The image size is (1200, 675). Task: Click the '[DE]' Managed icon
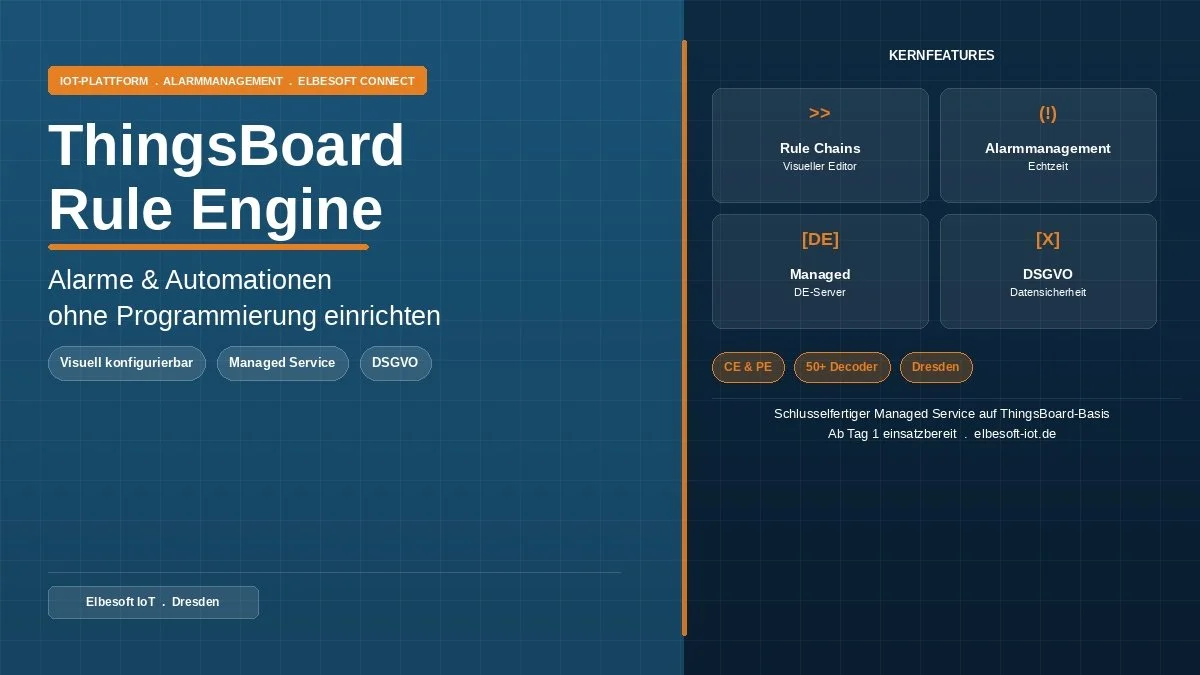click(x=820, y=240)
